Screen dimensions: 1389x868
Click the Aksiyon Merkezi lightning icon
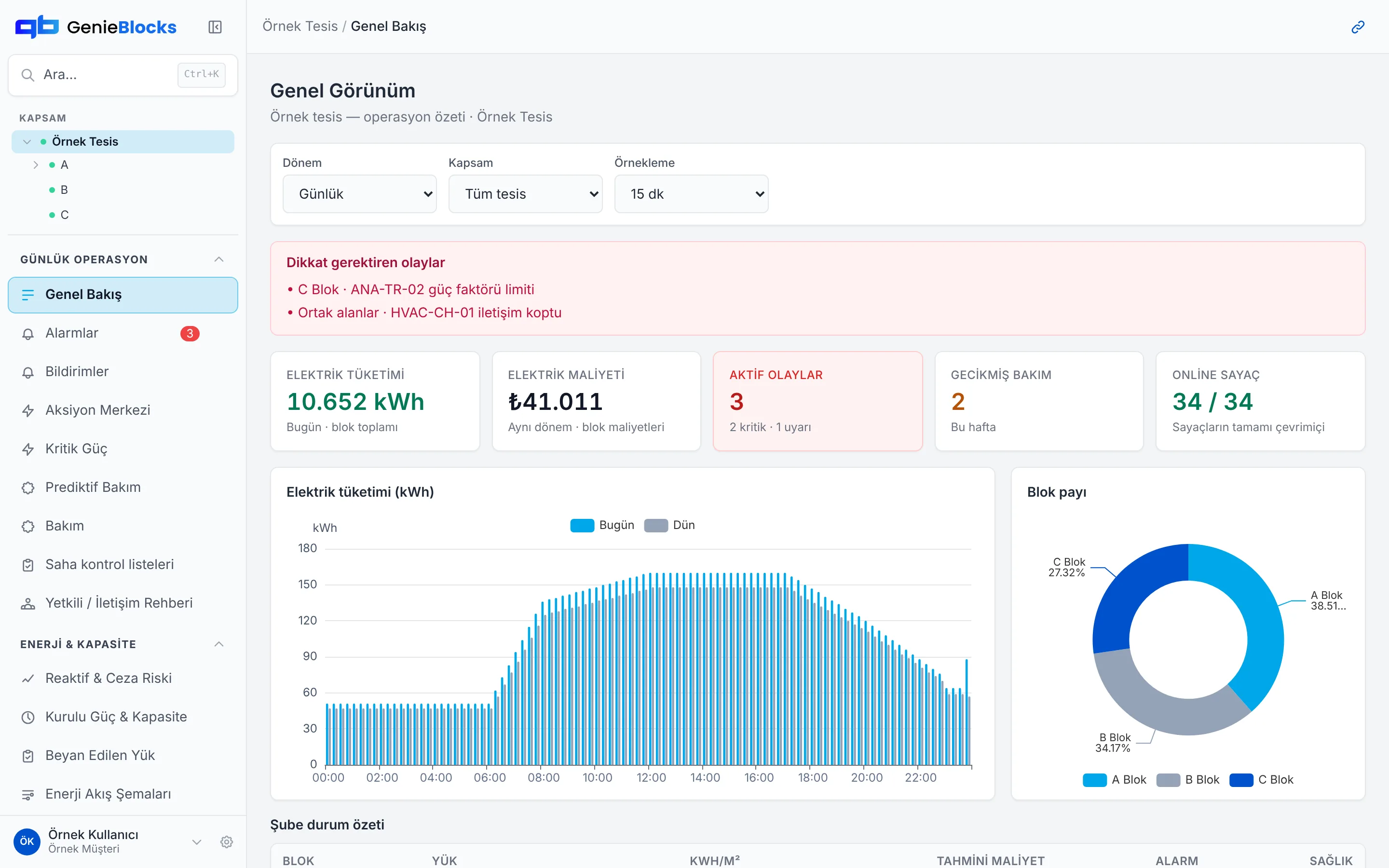point(27,410)
